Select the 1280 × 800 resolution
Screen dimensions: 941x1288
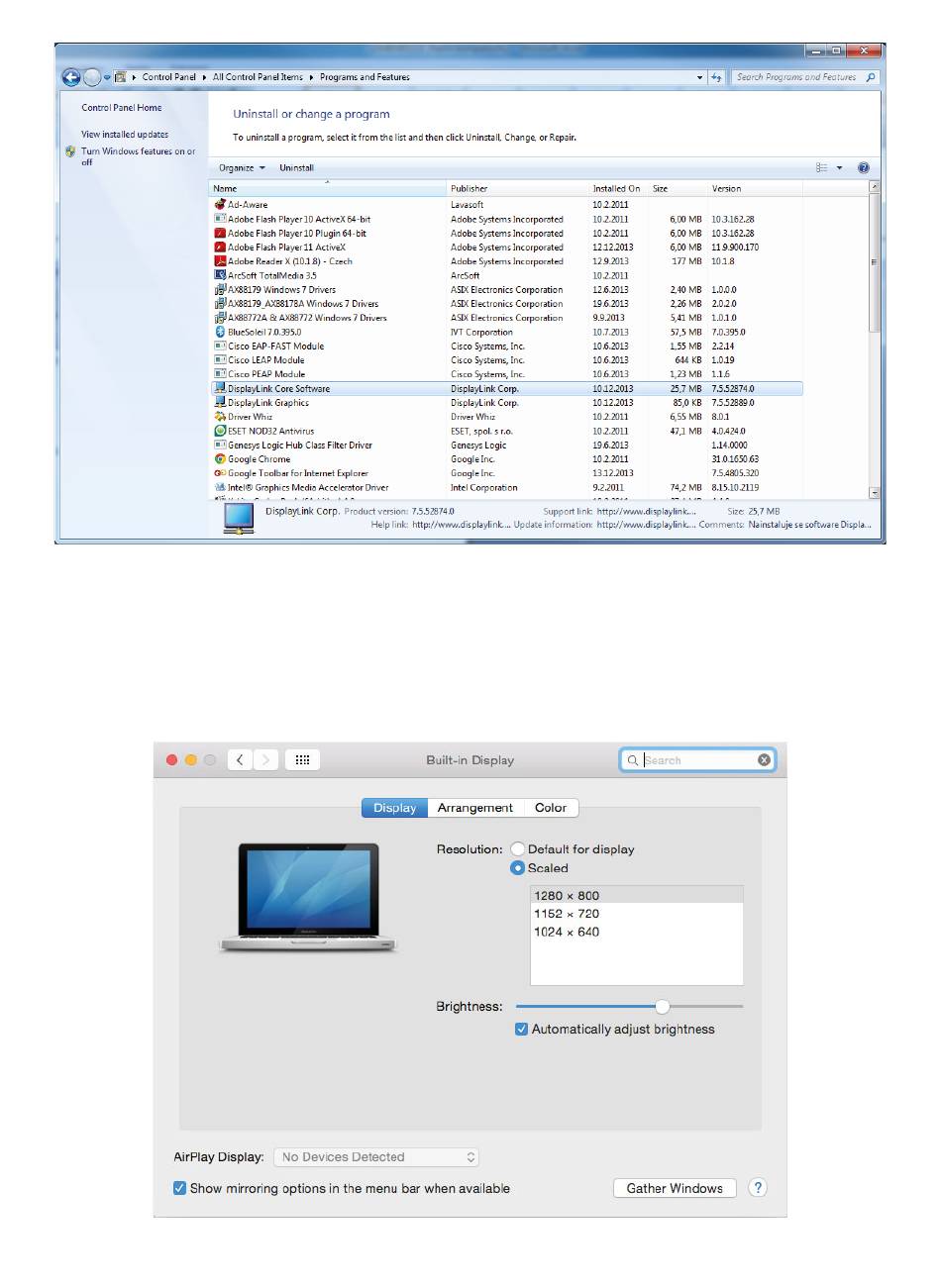tap(636, 895)
